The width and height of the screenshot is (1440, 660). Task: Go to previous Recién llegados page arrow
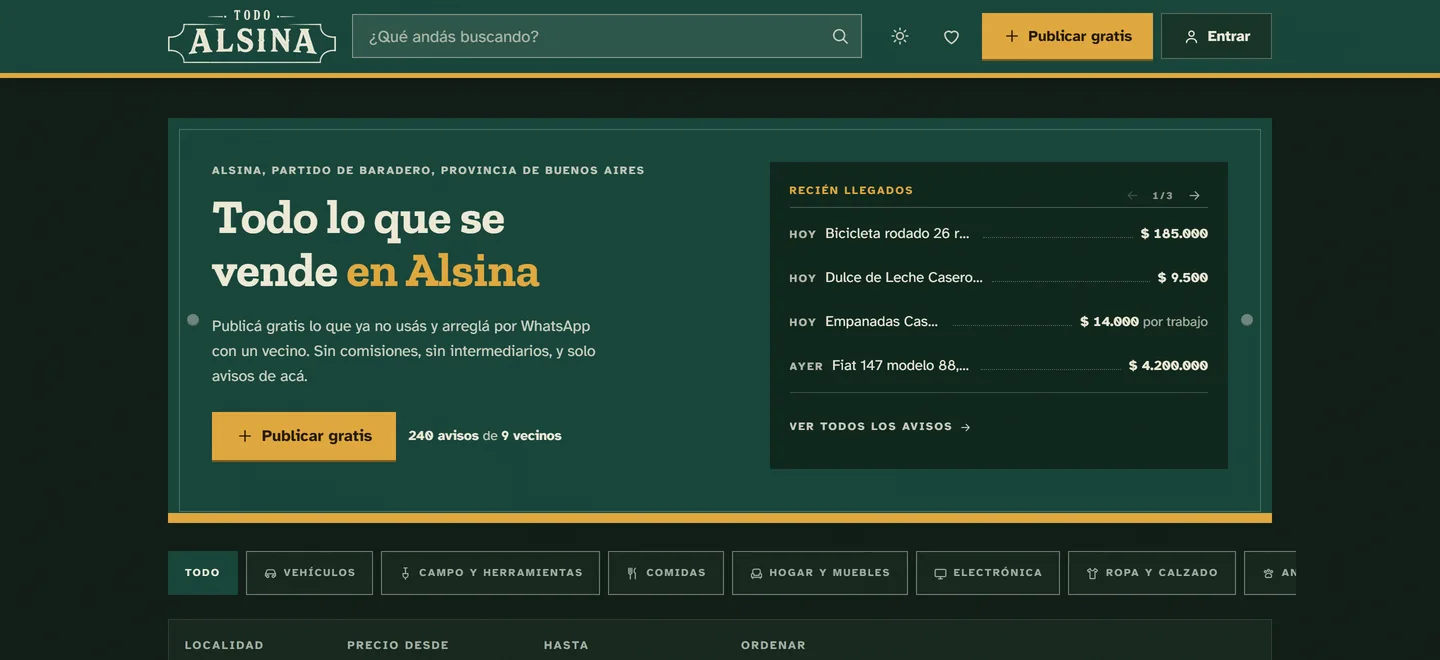pos(1132,195)
